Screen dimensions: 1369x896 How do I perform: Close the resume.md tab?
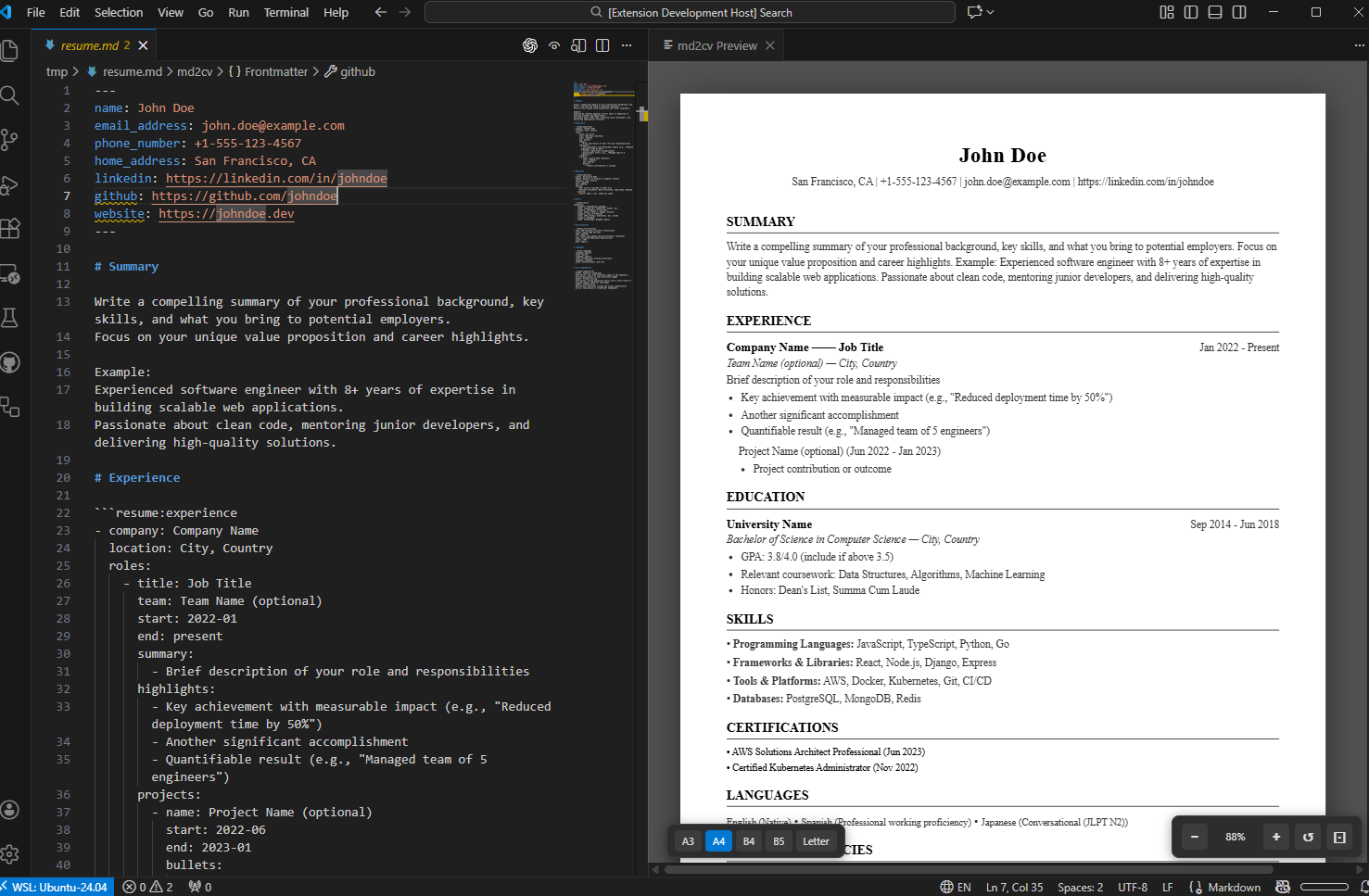point(143,45)
